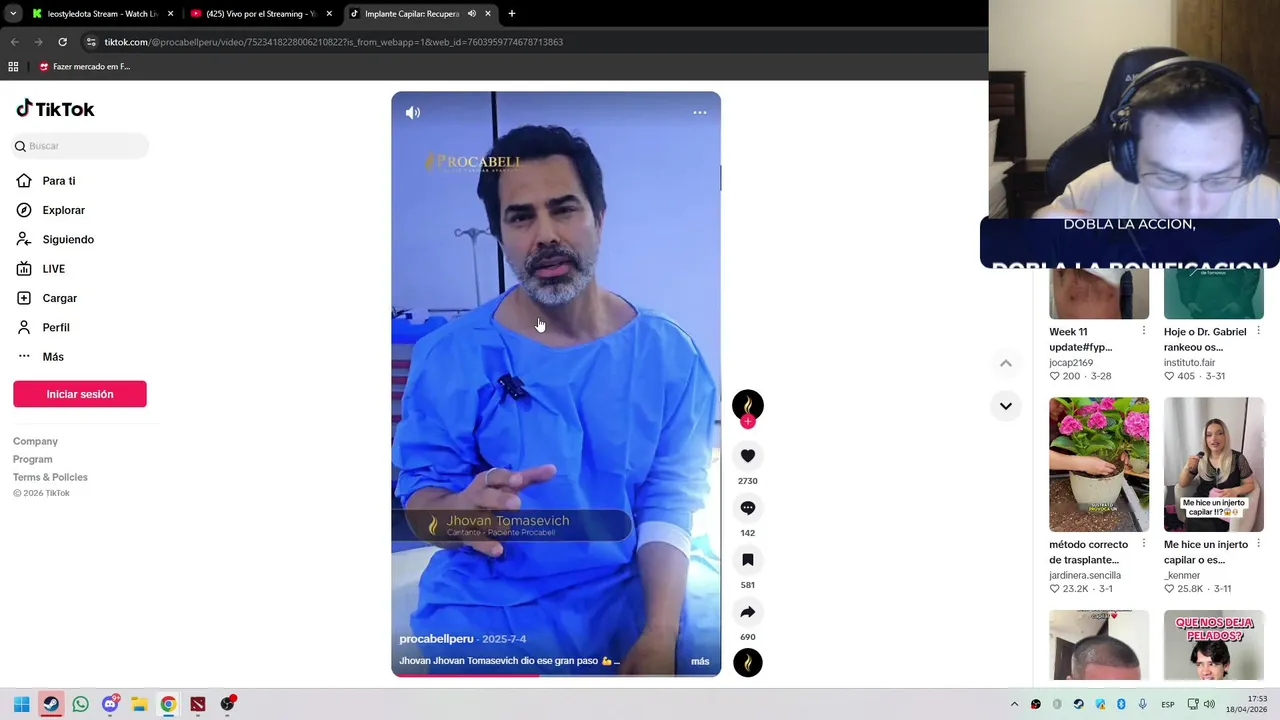Screen dimensions: 1280x720
Task: Reload the page
Action: click(x=62, y=42)
